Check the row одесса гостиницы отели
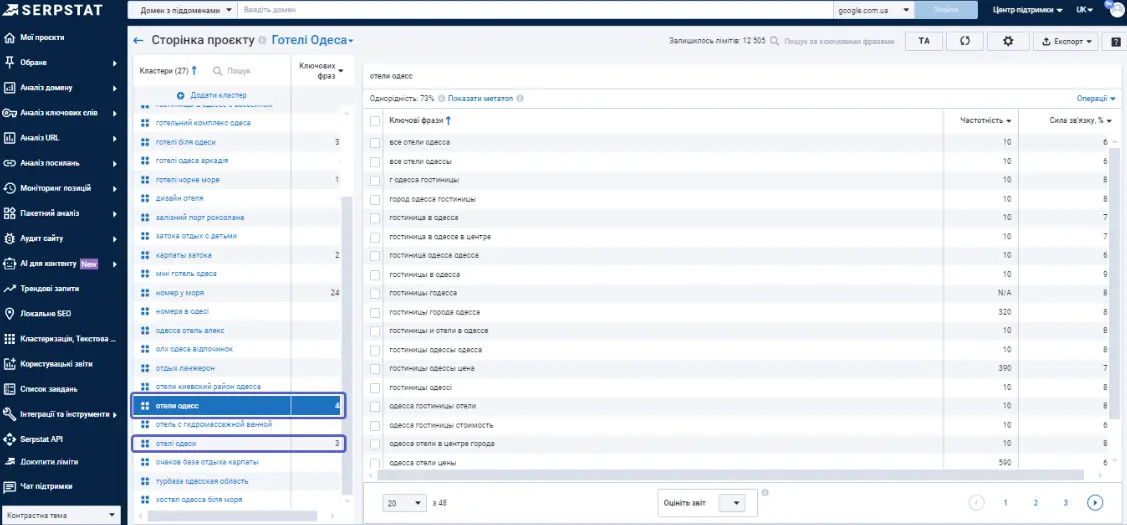Viewport: 1127px width, 525px height. click(x=374, y=406)
